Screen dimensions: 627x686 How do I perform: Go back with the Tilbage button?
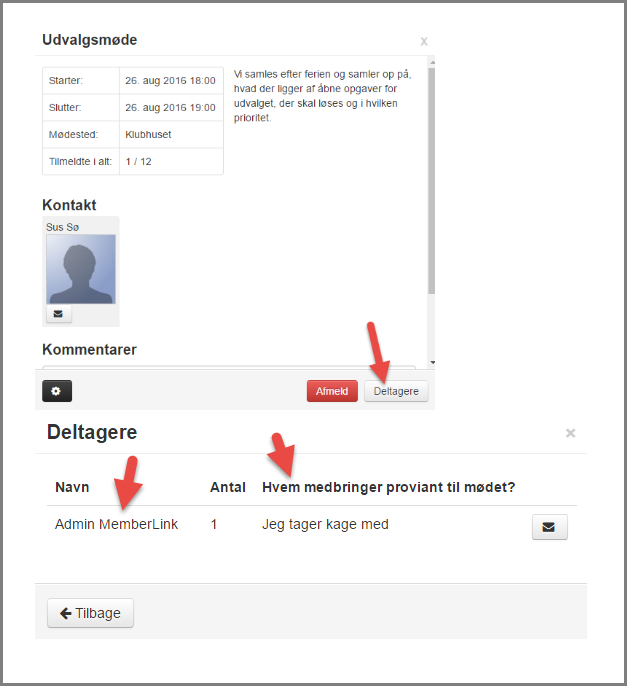click(90, 613)
